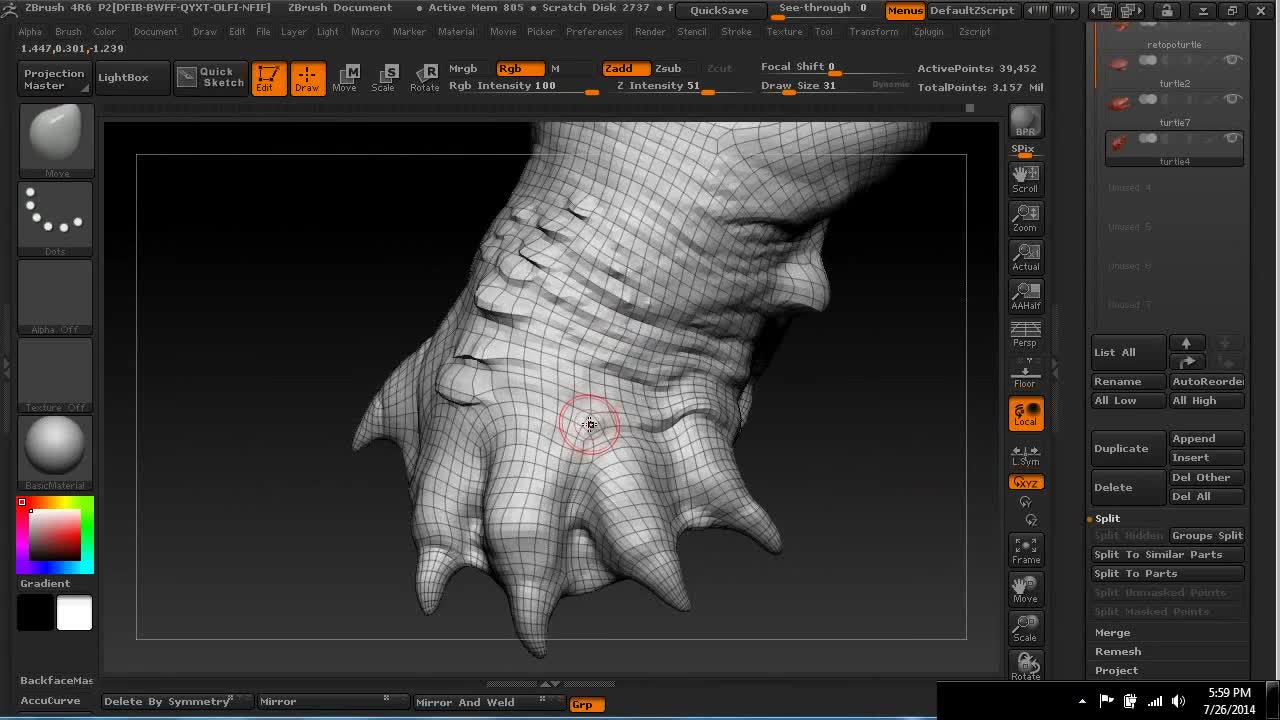
Task: Open the Zplugin menu
Action: click(x=928, y=31)
